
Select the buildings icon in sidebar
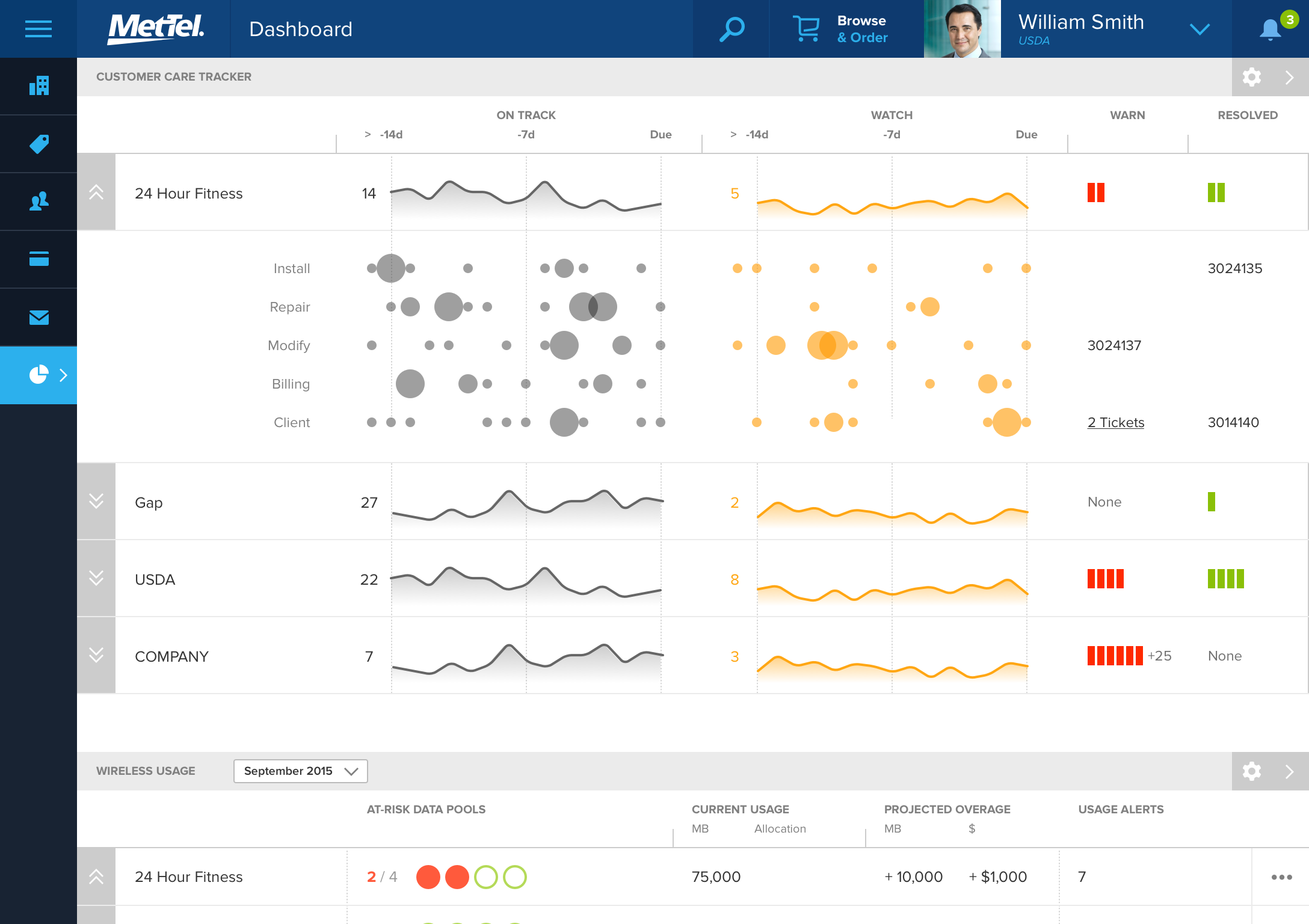pyautogui.click(x=38, y=86)
